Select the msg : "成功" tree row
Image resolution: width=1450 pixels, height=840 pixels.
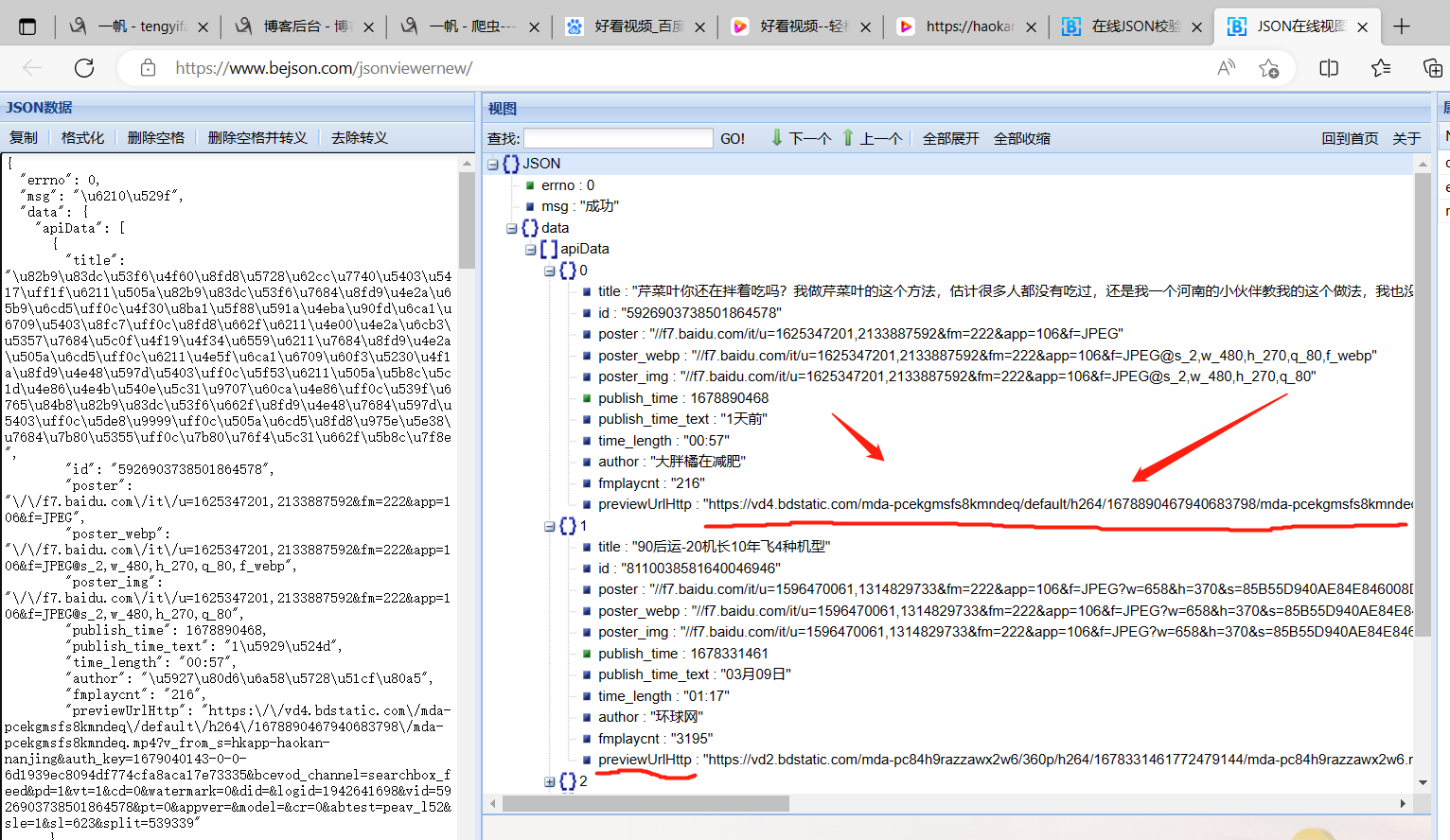(579, 206)
